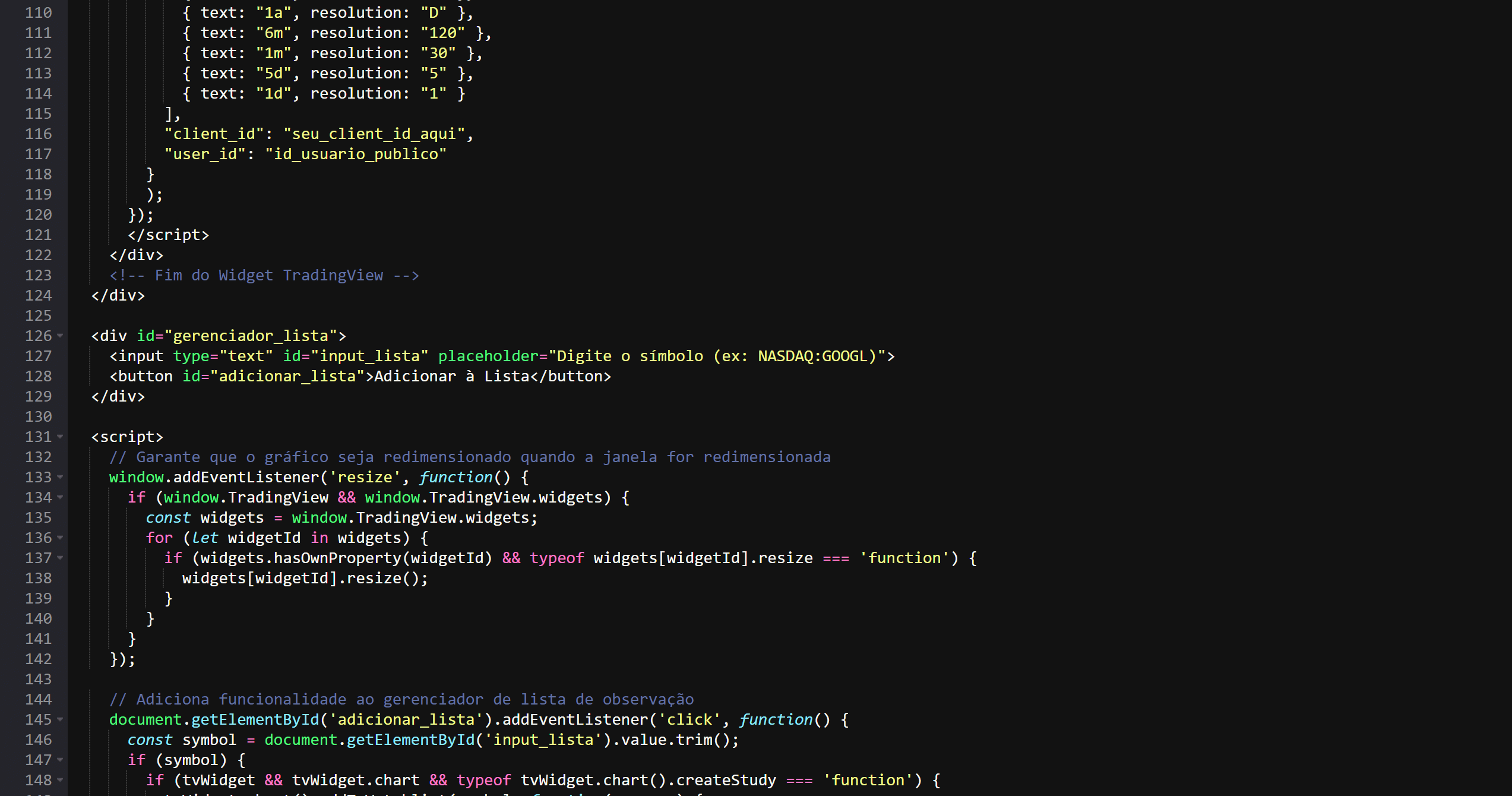Click 'symbol' variable on line 146
This screenshot has width=1512, height=796.
click(209, 740)
